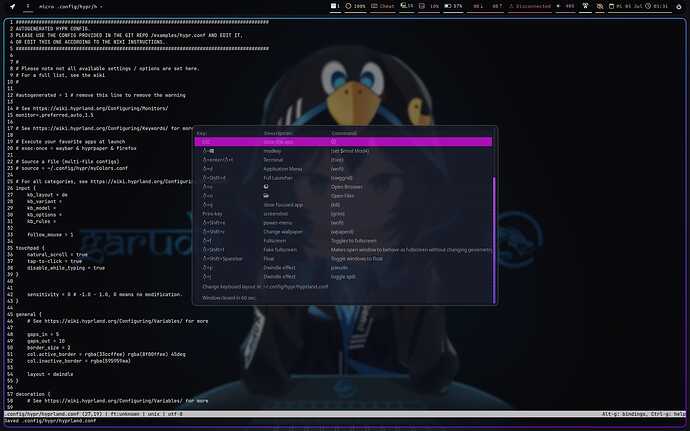Select the Change wallpaper keybinding row
690x431 pixels.
click(343, 232)
